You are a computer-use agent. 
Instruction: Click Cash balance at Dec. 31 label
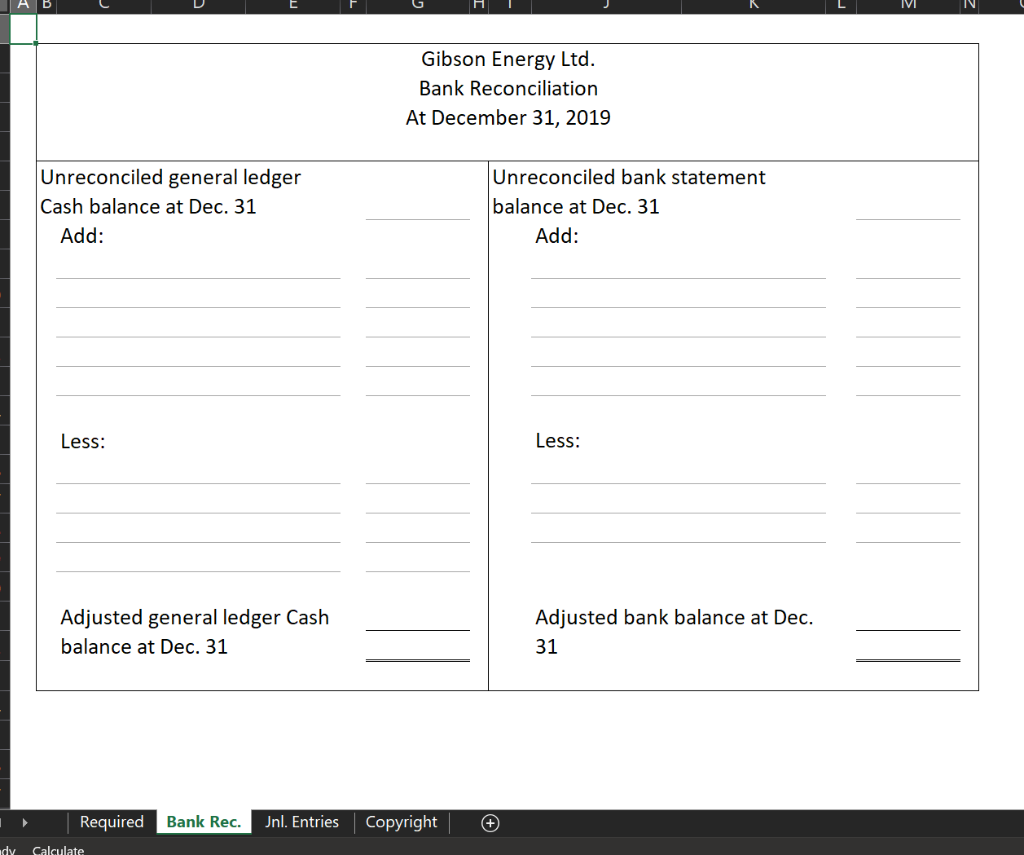(x=148, y=206)
